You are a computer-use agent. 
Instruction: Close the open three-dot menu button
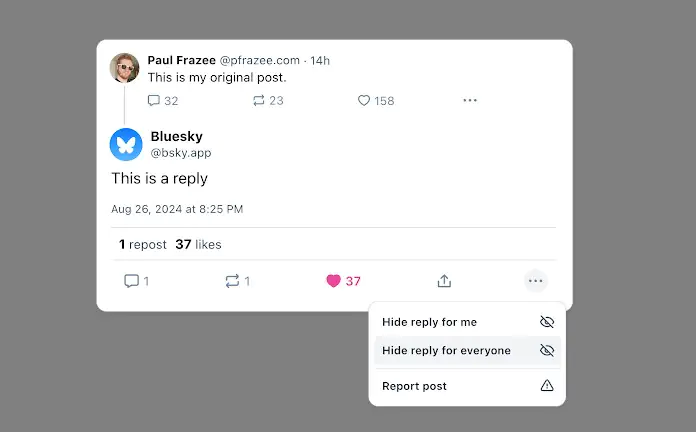(536, 281)
